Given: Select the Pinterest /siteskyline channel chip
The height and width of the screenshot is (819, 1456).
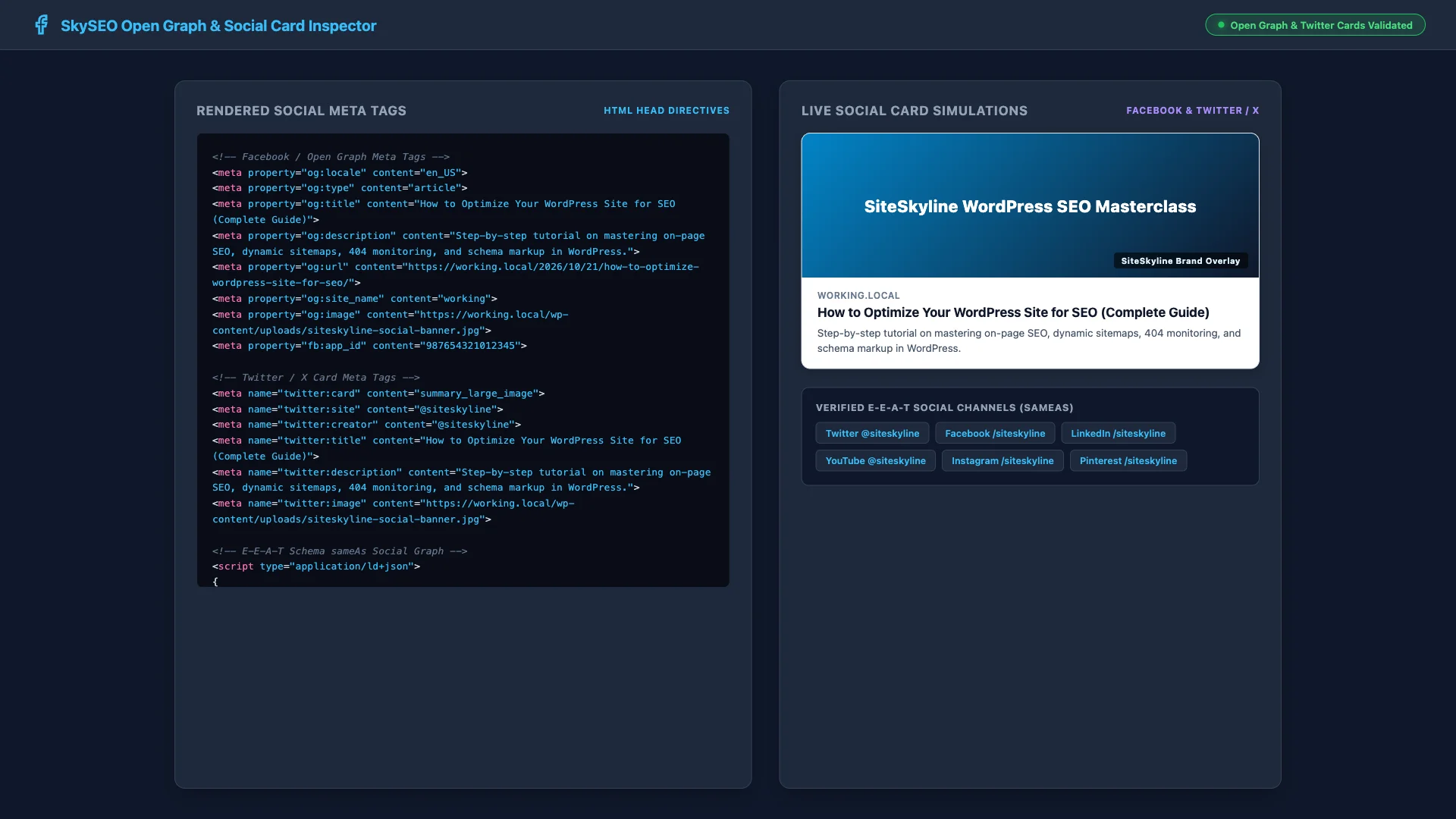Looking at the screenshot, I should [1128, 460].
